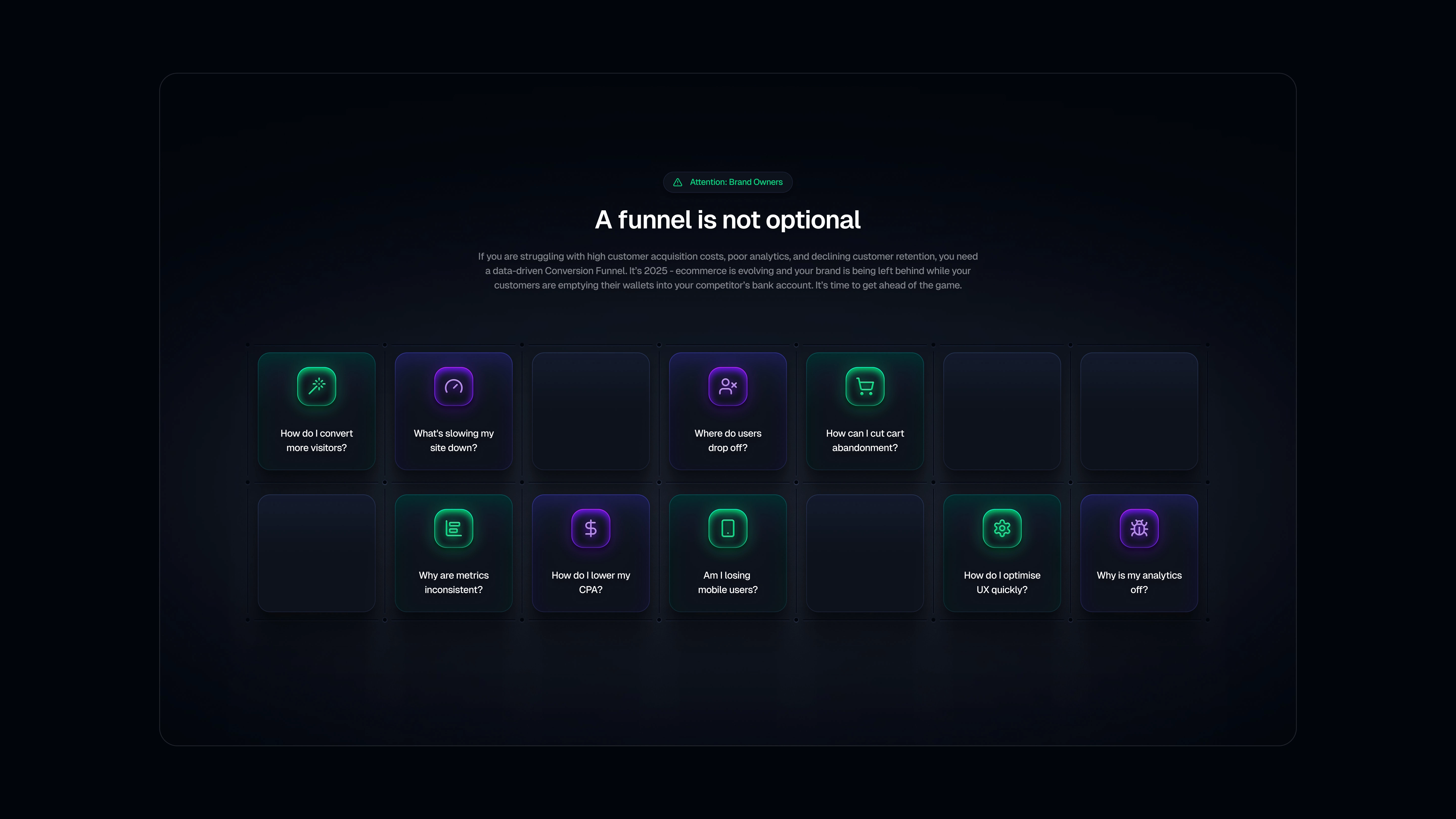
Task: Open 'Why is my analytics off?' label
Action: (1139, 582)
